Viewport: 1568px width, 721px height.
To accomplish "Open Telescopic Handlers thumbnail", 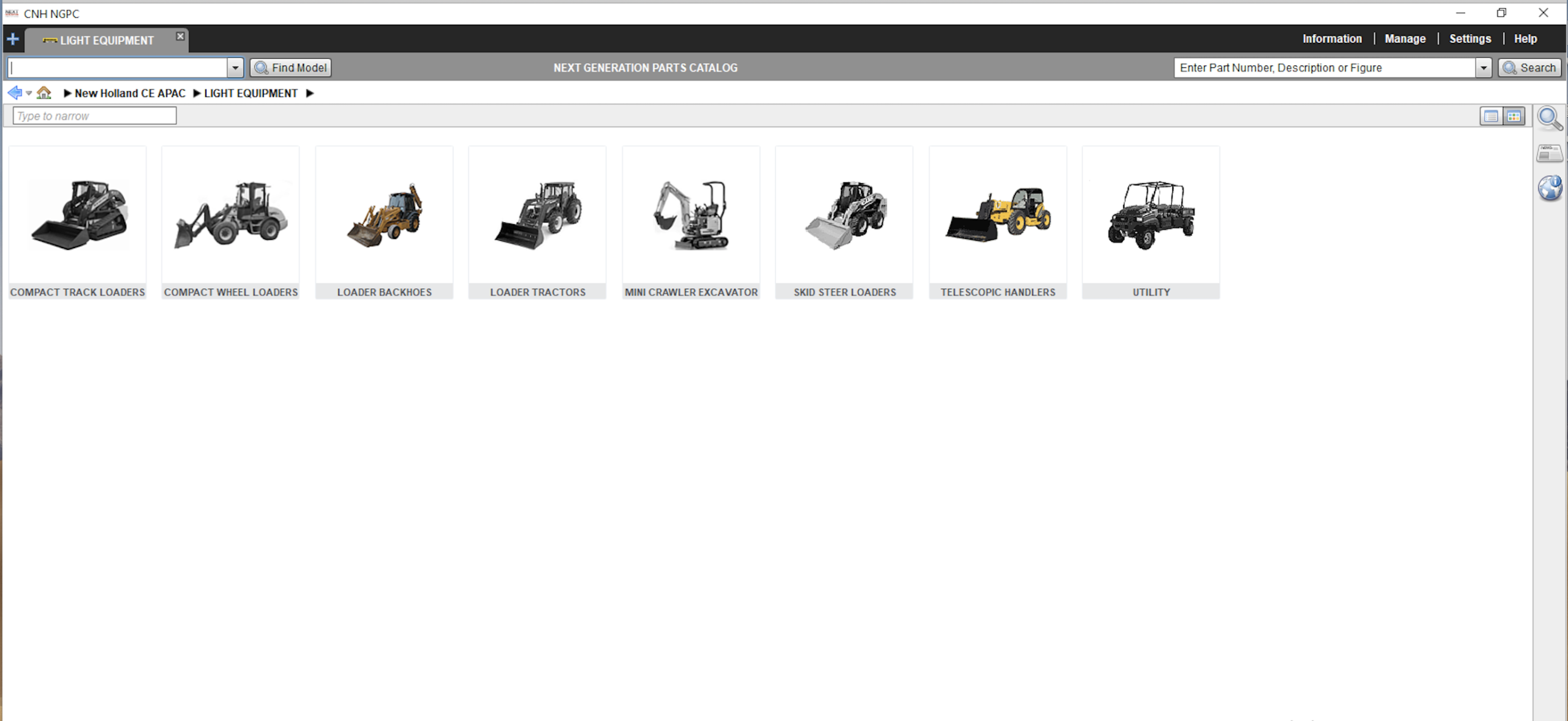I will (998, 215).
